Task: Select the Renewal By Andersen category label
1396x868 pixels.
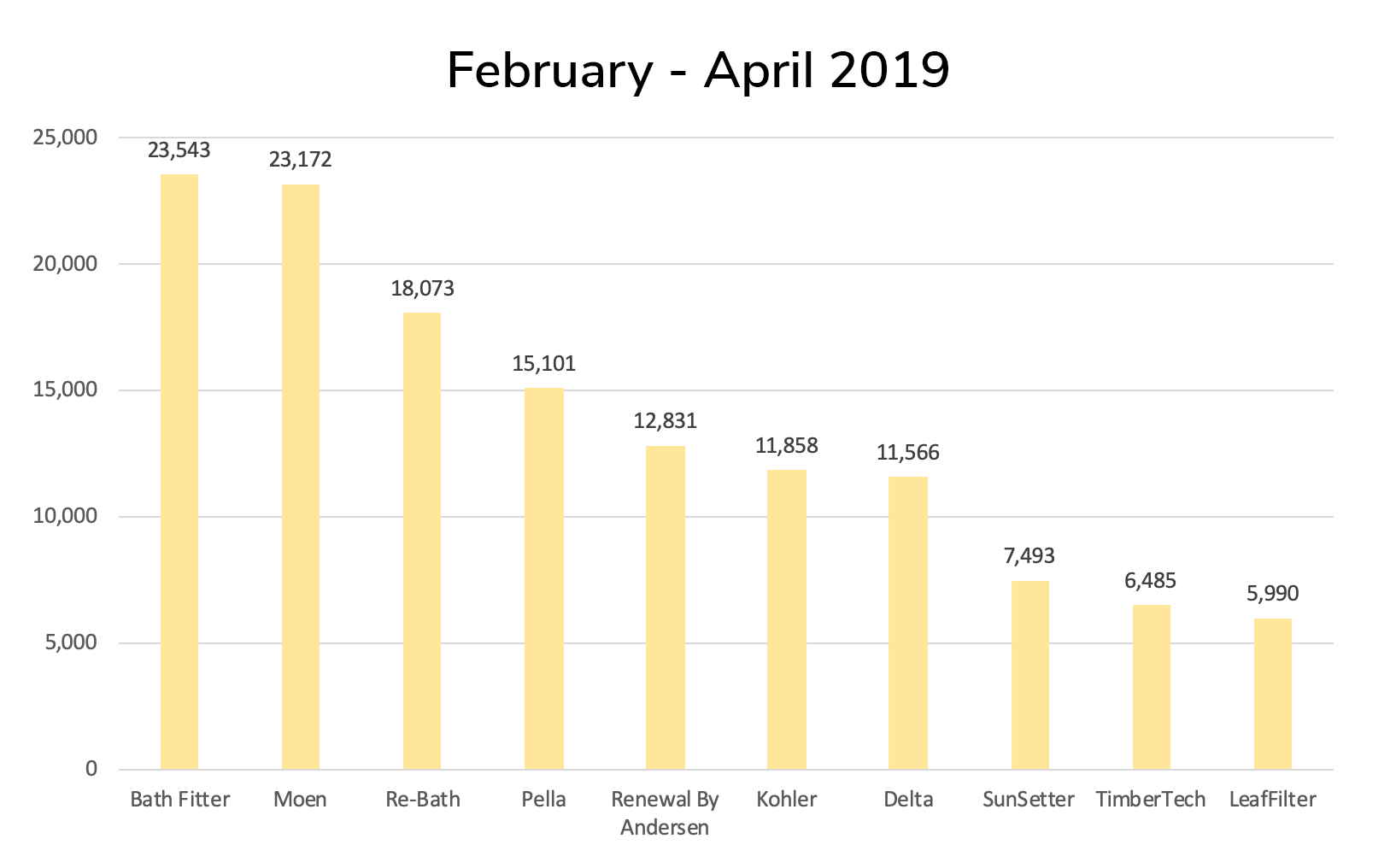Action: tap(666, 813)
